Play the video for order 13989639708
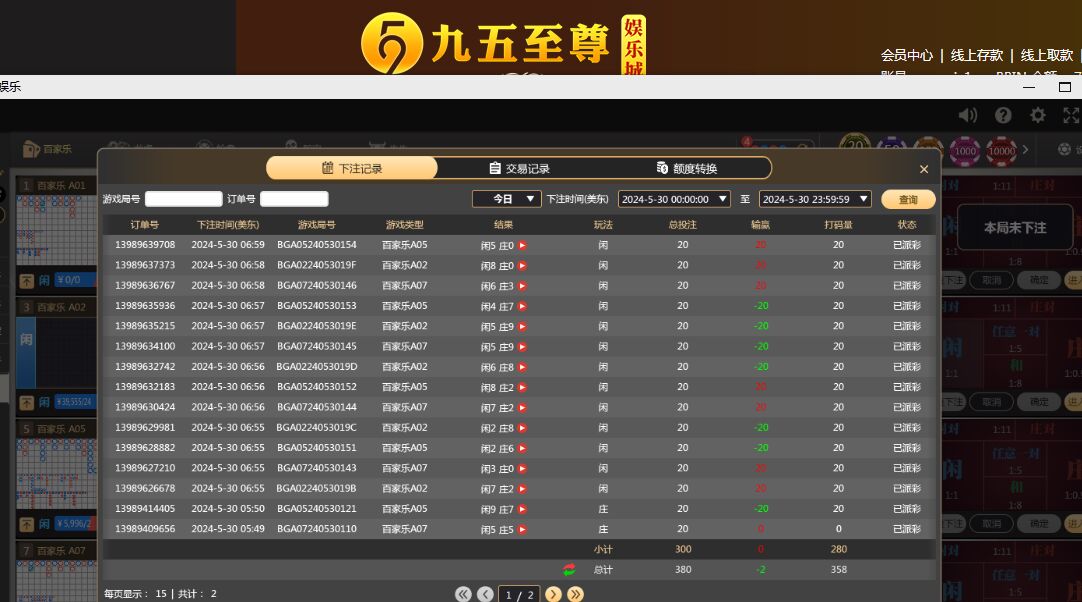This screenshot has width=1082, height=602. click(x=522, y=245)
